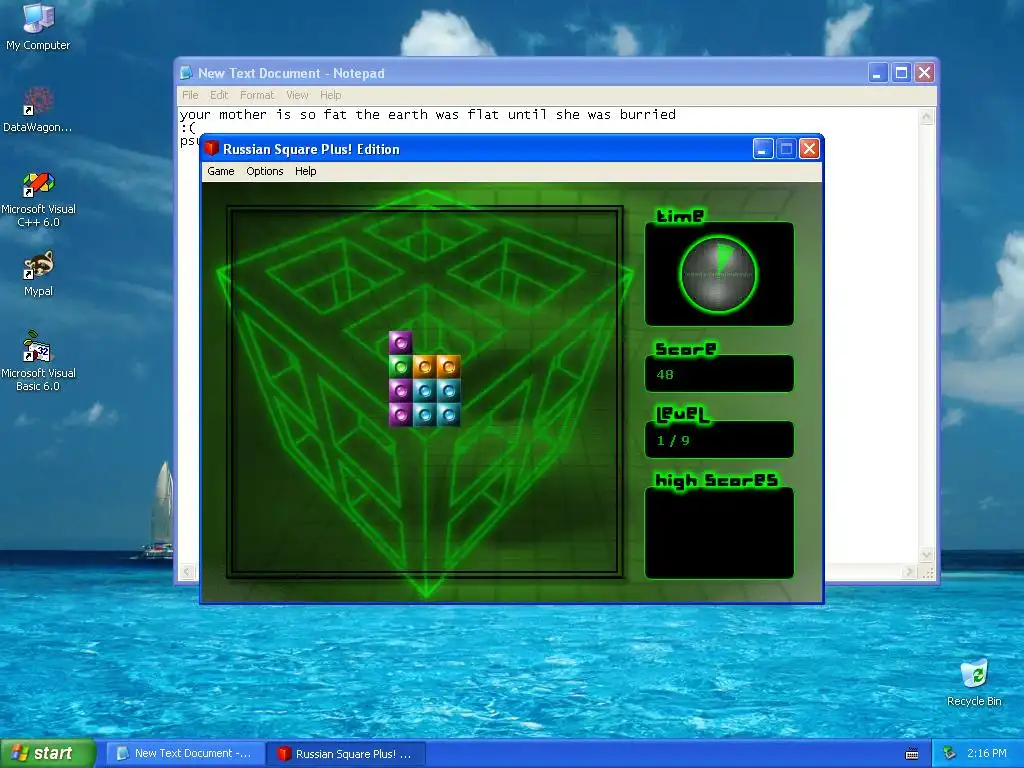This screenshot has width=1024, height=768.
Task: Click Notepad vertical scrollbar down arrow
Action: pyautogui.click(x=927, y=555)
